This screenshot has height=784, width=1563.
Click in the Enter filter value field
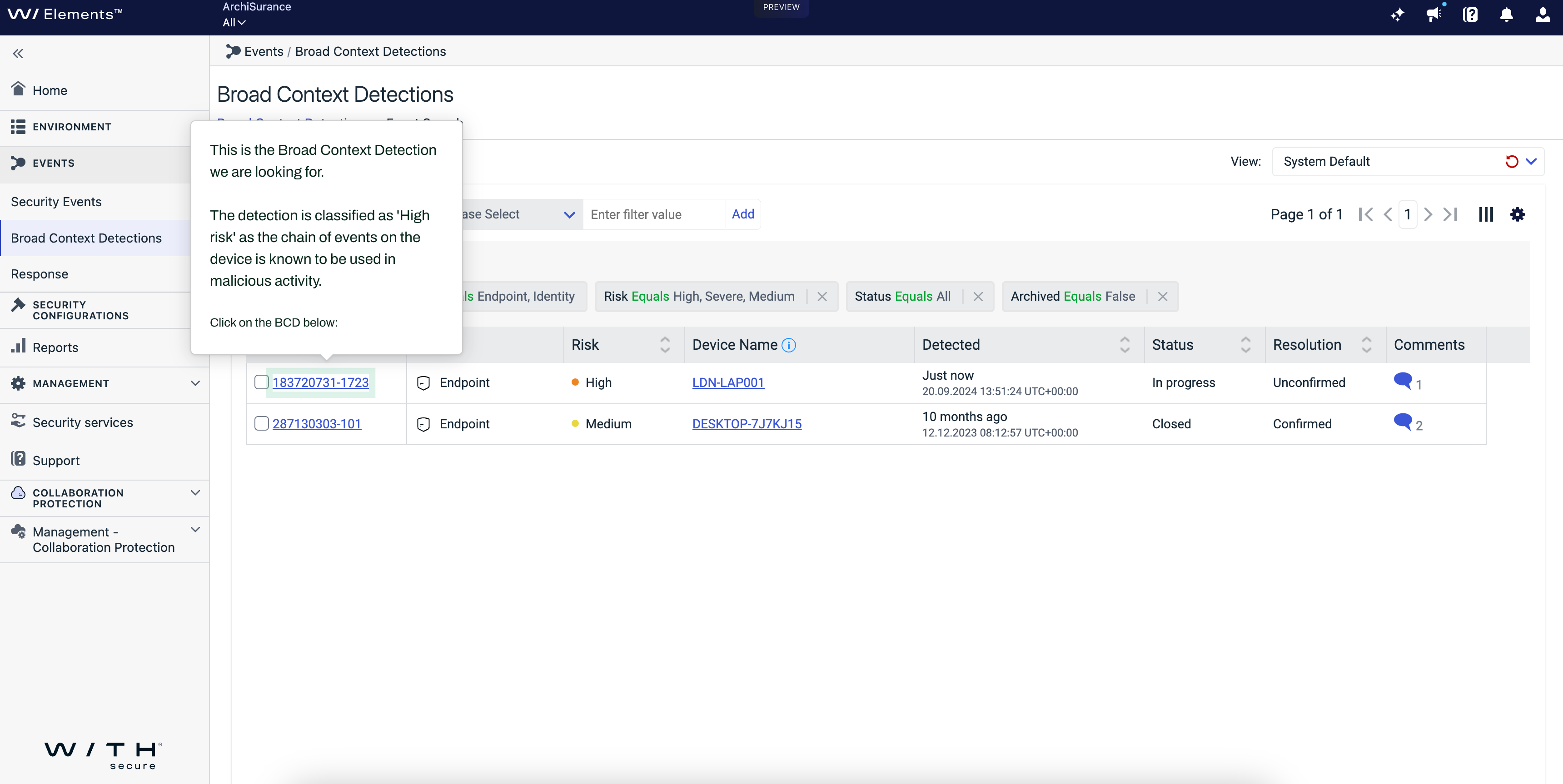(654, 214)
